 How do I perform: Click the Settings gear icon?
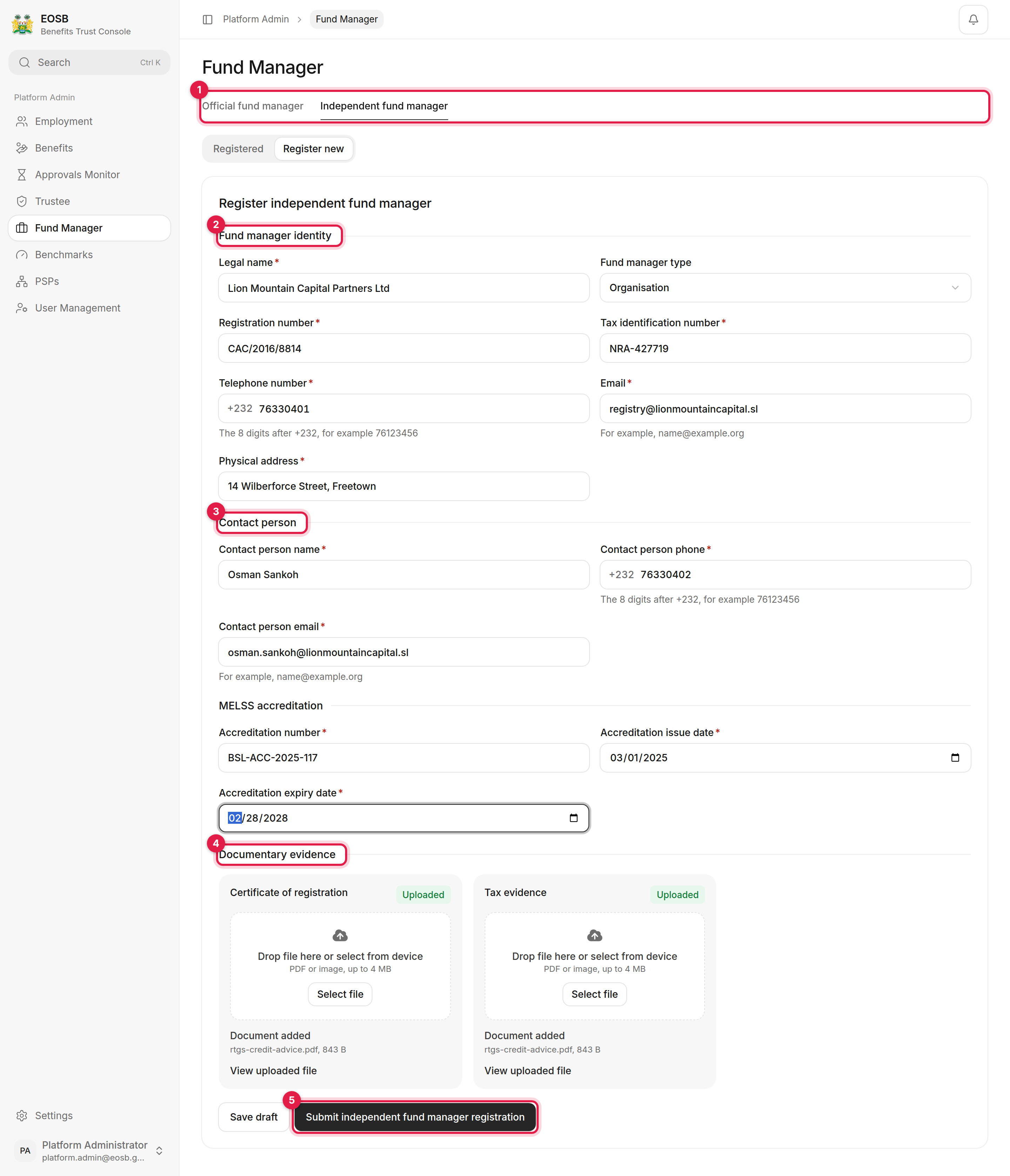pos(21,1115)
